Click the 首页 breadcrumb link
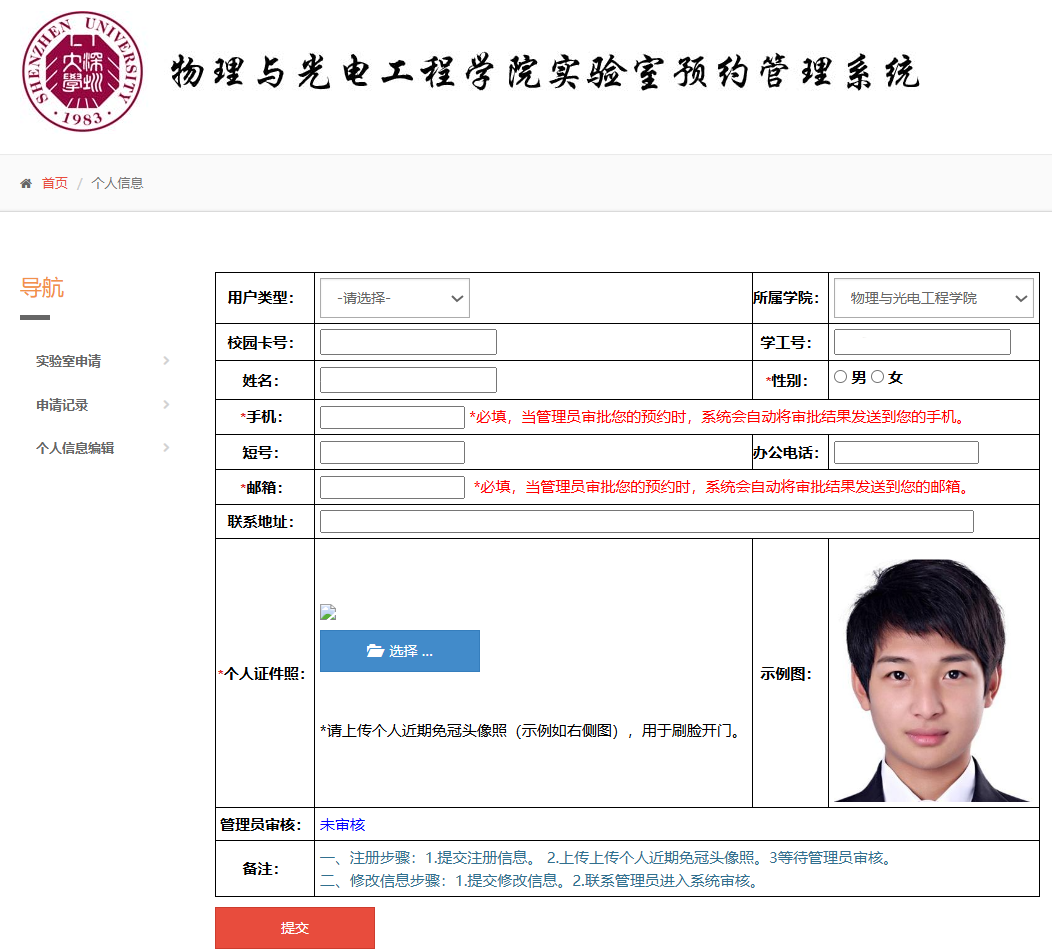 coord(55,183)
